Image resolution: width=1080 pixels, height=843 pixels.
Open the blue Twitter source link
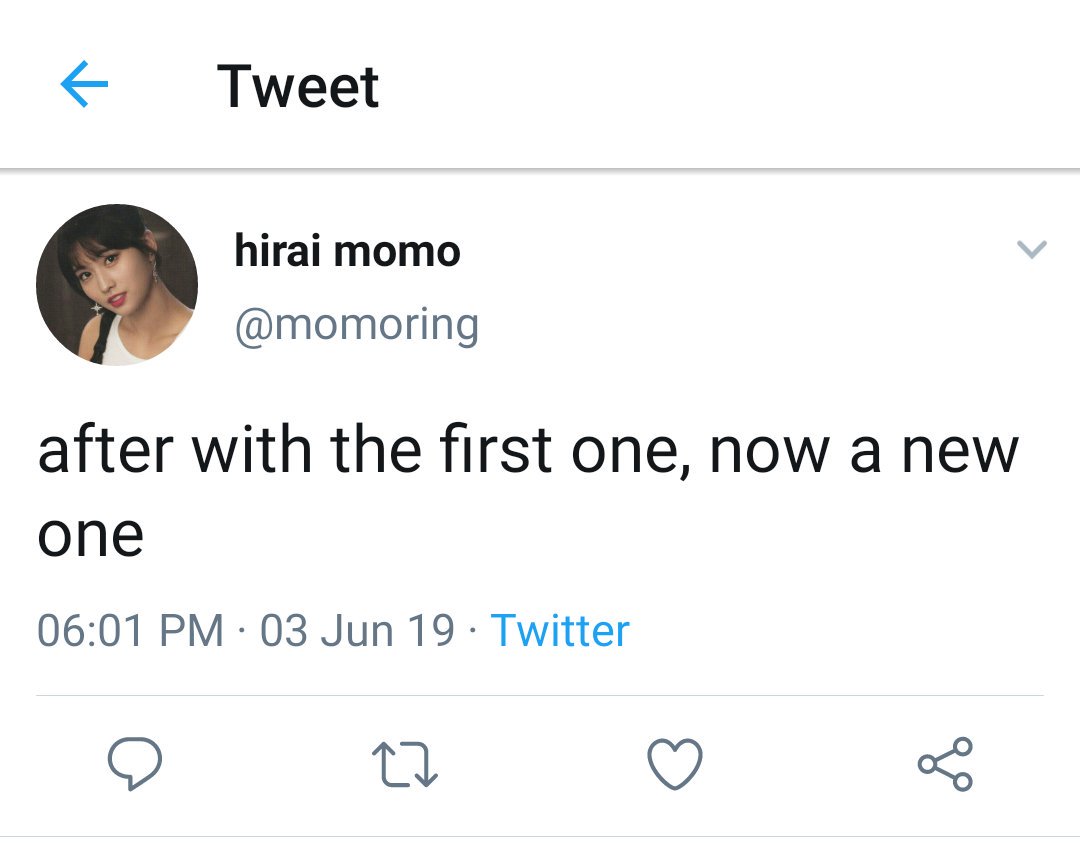click(x=560, y=630)
